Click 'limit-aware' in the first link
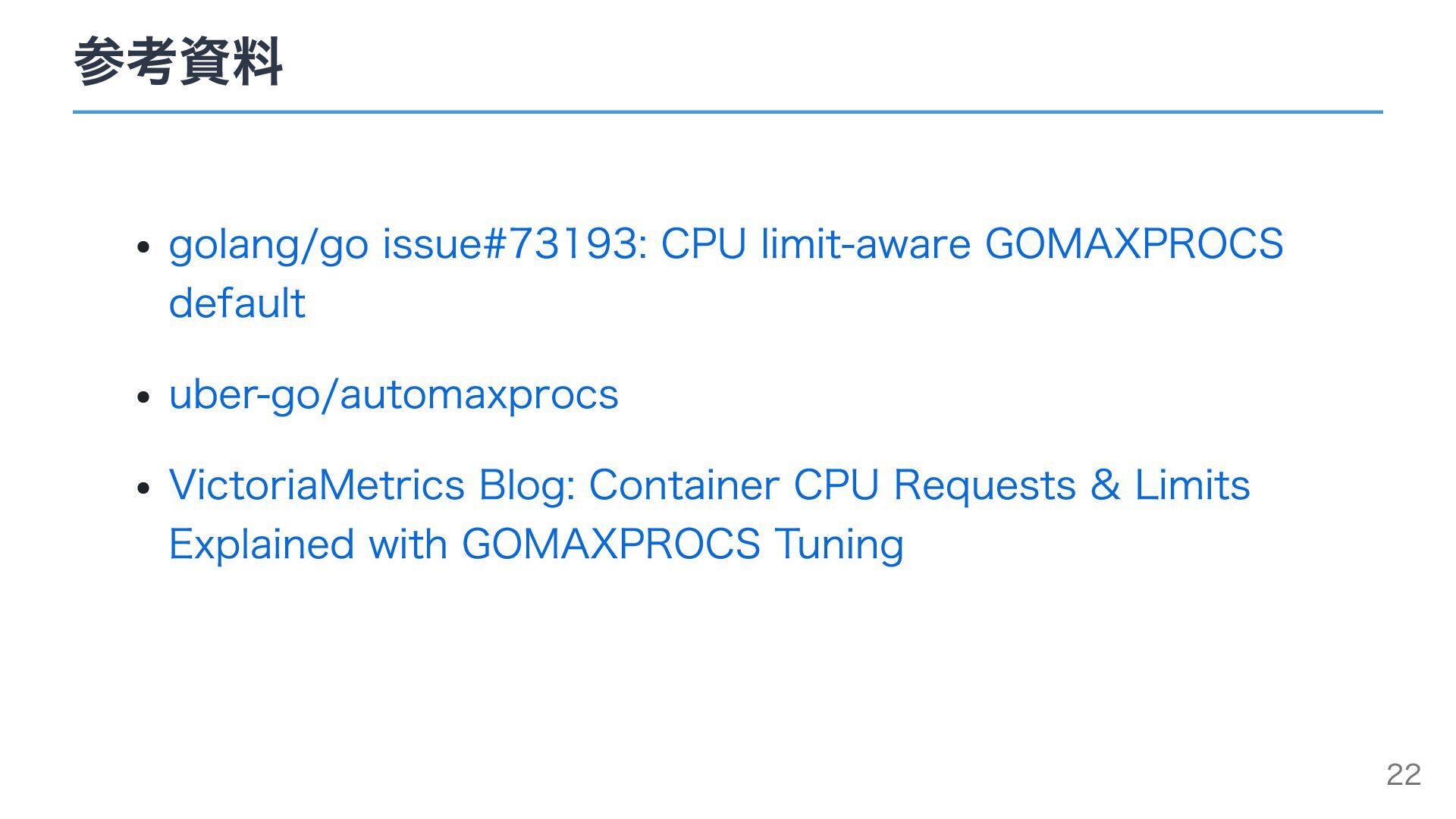This screenshot has width=1456, height=819. tap(865, 244)
